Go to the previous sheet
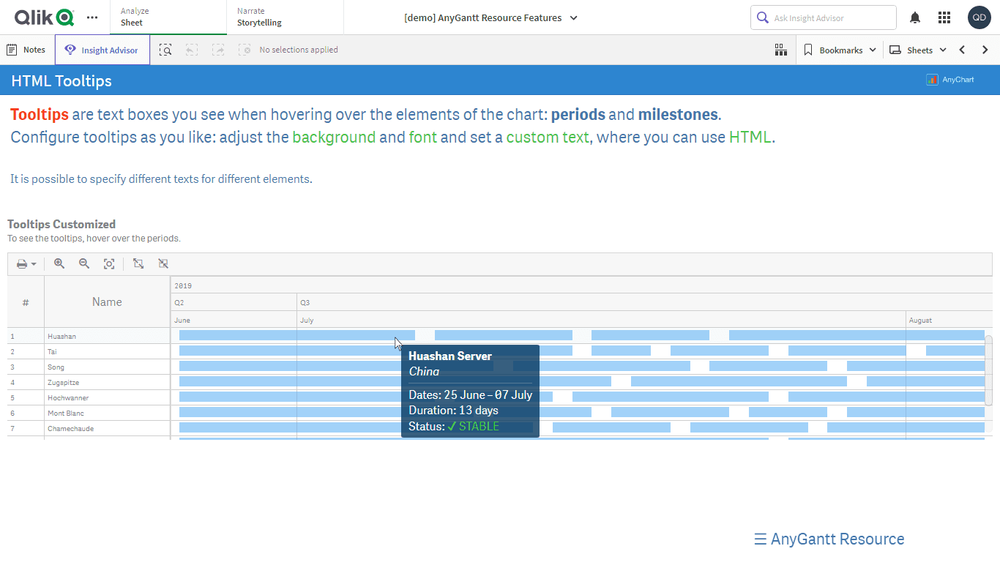The width and height of the screenshot is (1000, 562). 962,50
